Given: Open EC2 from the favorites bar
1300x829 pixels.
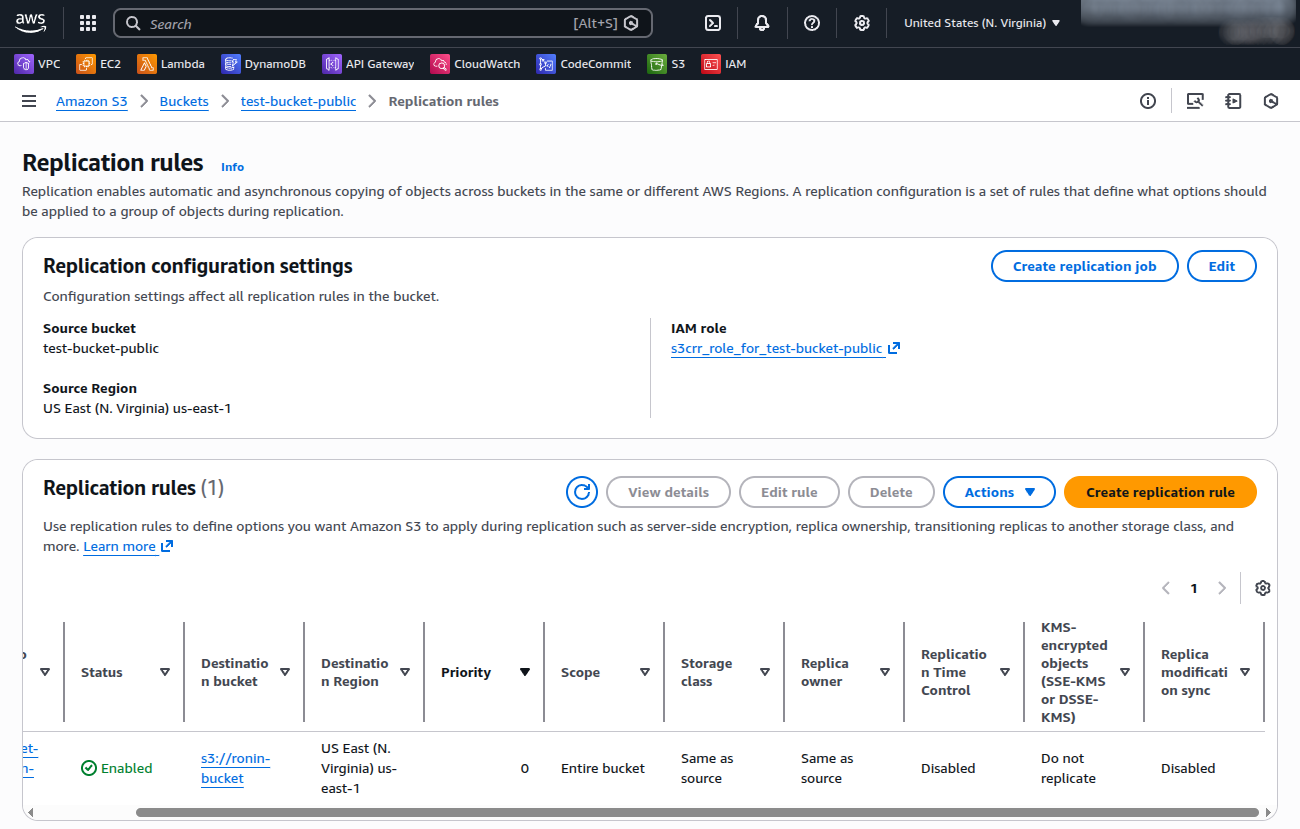Looking at the screenshot, I should (x=99, y=64).
